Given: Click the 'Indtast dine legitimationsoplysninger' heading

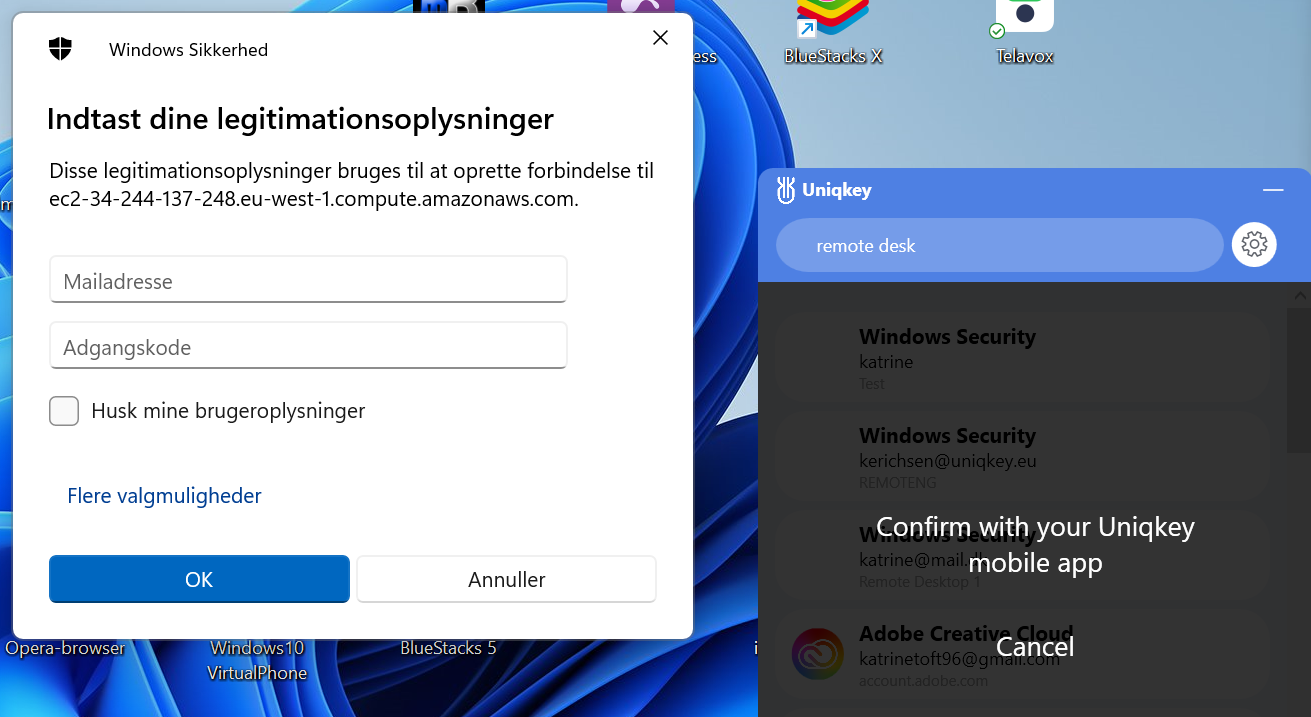Looking at the screenshot, I should [300, 119].
